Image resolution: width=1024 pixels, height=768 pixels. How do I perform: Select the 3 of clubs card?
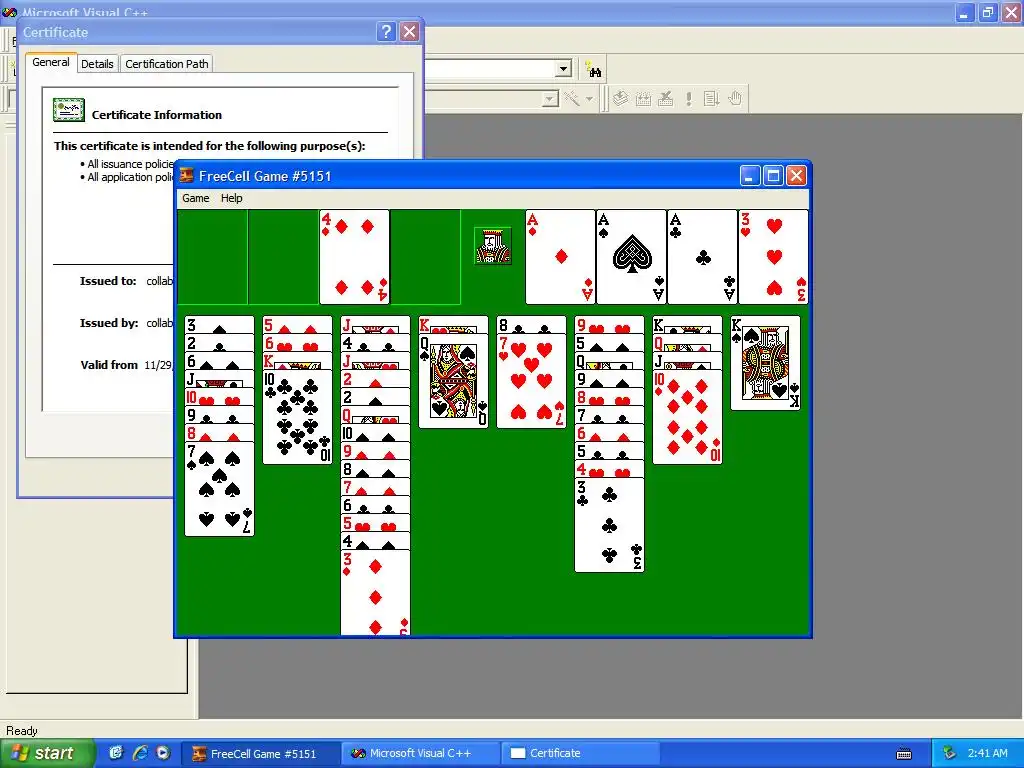[x=609, y=525]
